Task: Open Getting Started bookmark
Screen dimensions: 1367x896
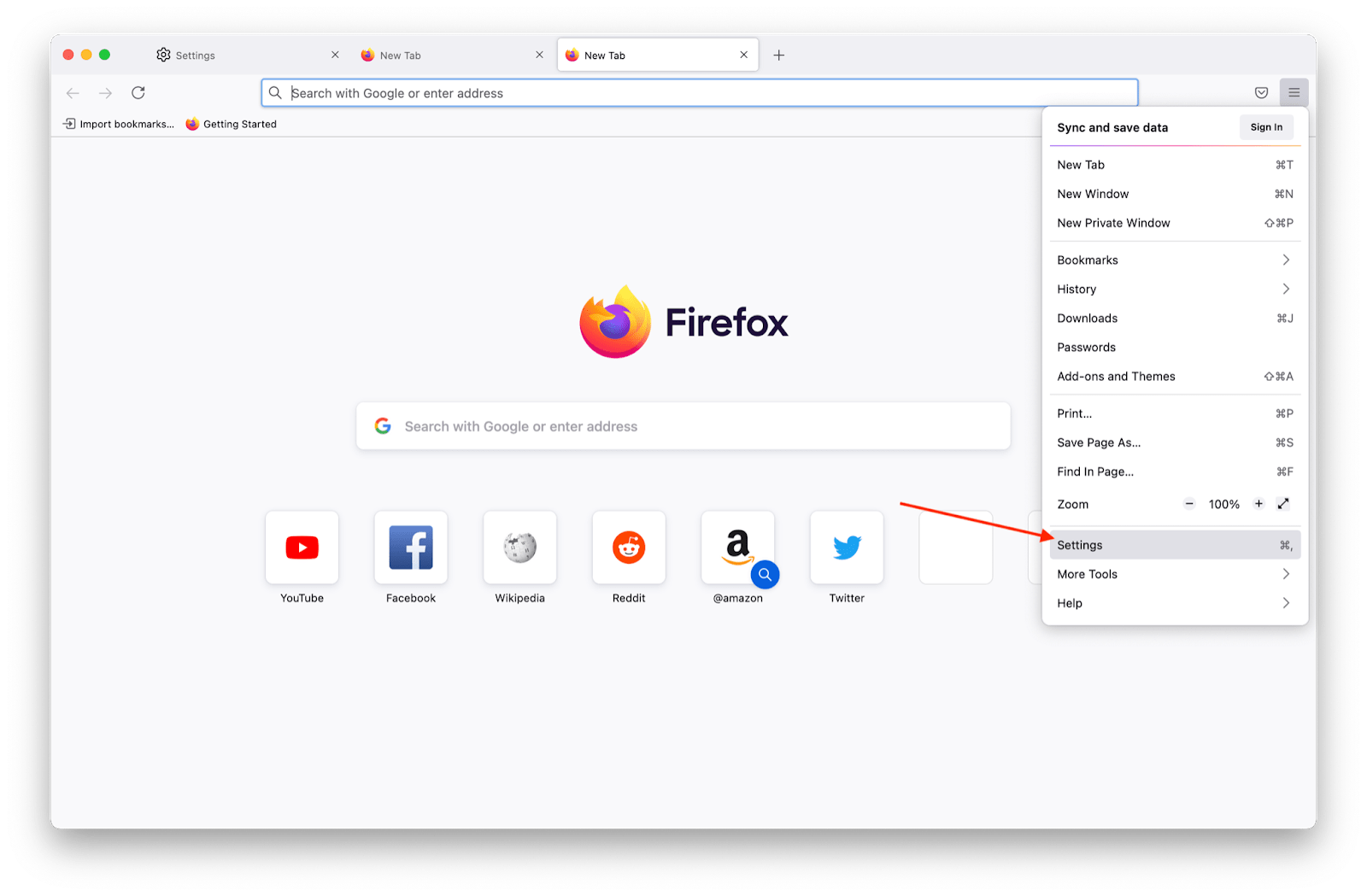Action: [232, 124]
